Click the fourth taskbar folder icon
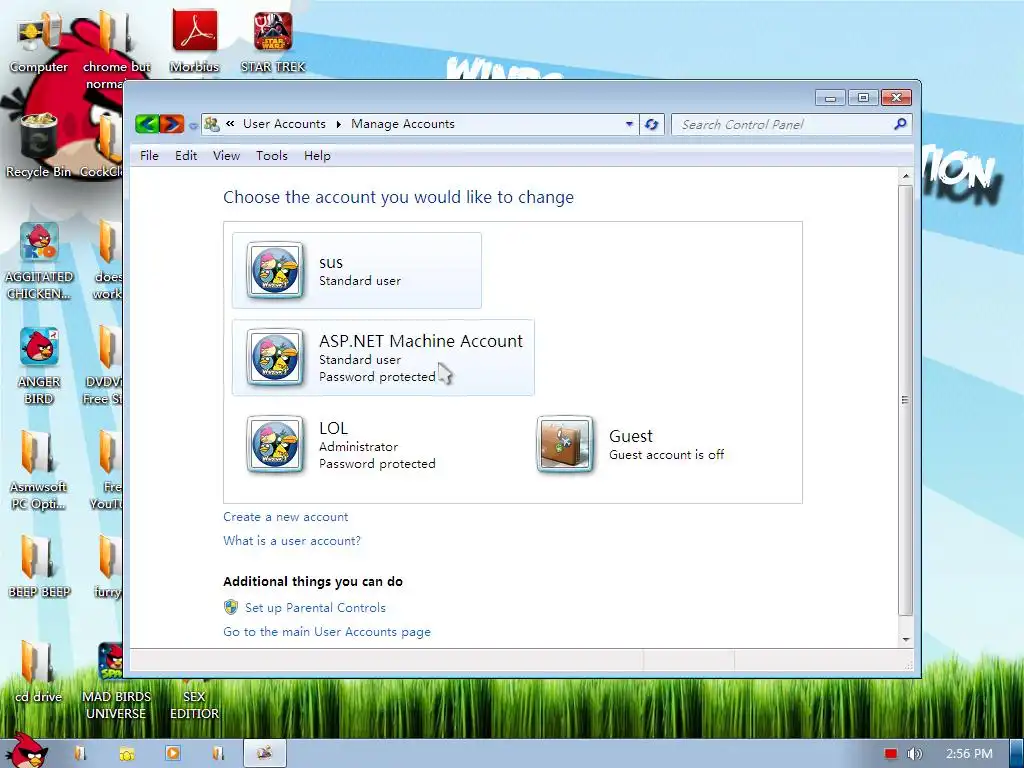 (219, 753)
